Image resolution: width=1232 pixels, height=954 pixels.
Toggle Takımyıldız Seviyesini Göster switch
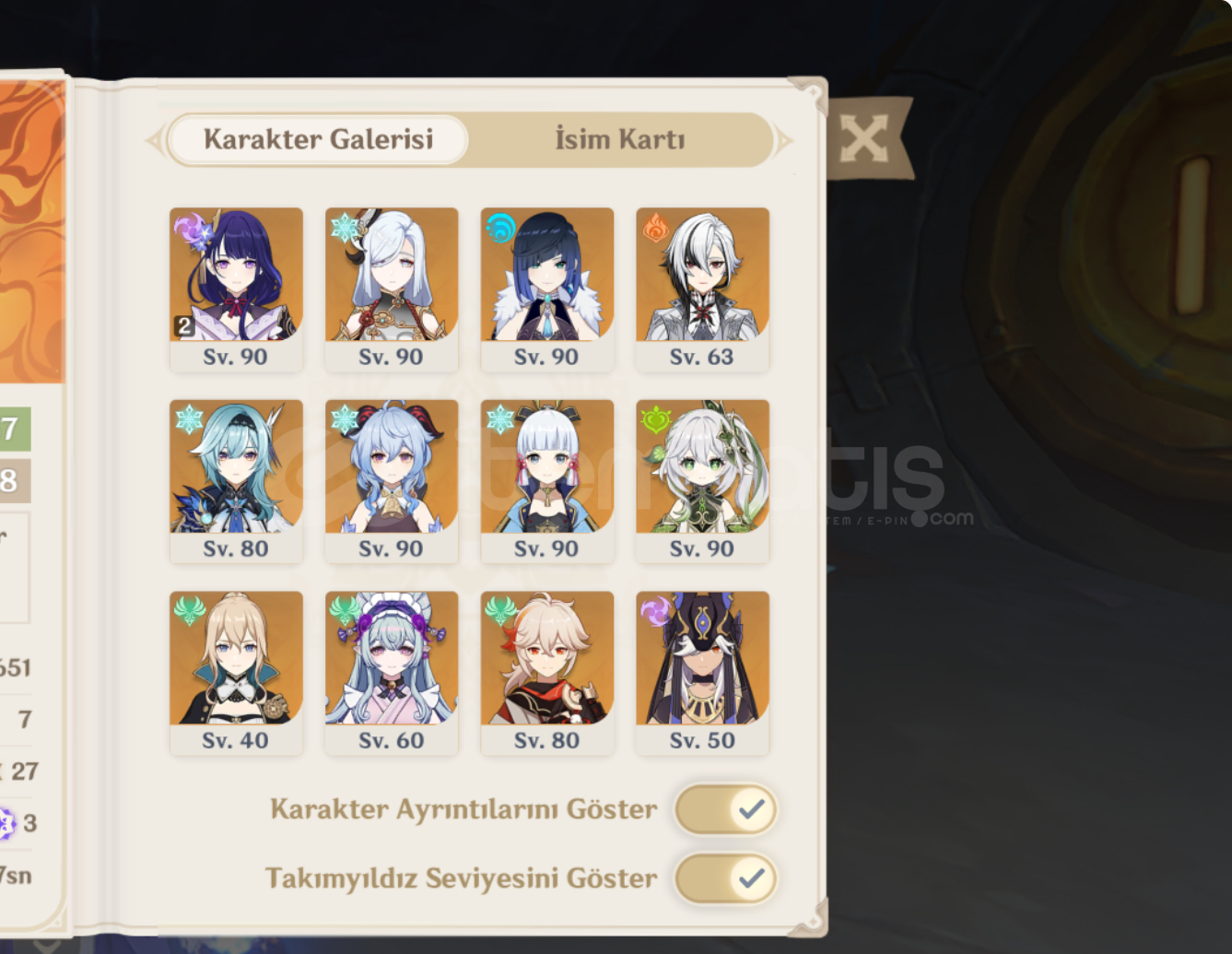click(x=726, y=878)
